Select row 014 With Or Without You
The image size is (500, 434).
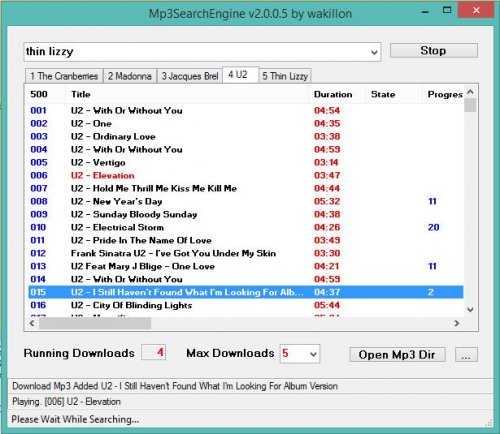[246, 280]
